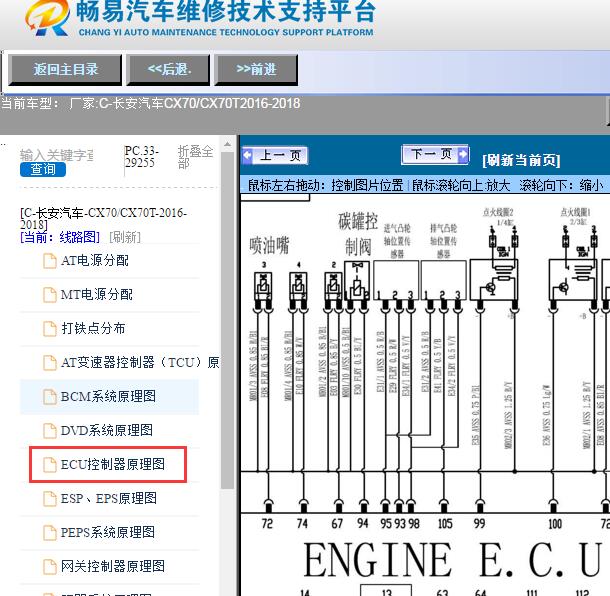The width and height of the screenshot is (610, 596).
Task: Click file icon beside ECU控制器原理图
Action: [49, 464]
